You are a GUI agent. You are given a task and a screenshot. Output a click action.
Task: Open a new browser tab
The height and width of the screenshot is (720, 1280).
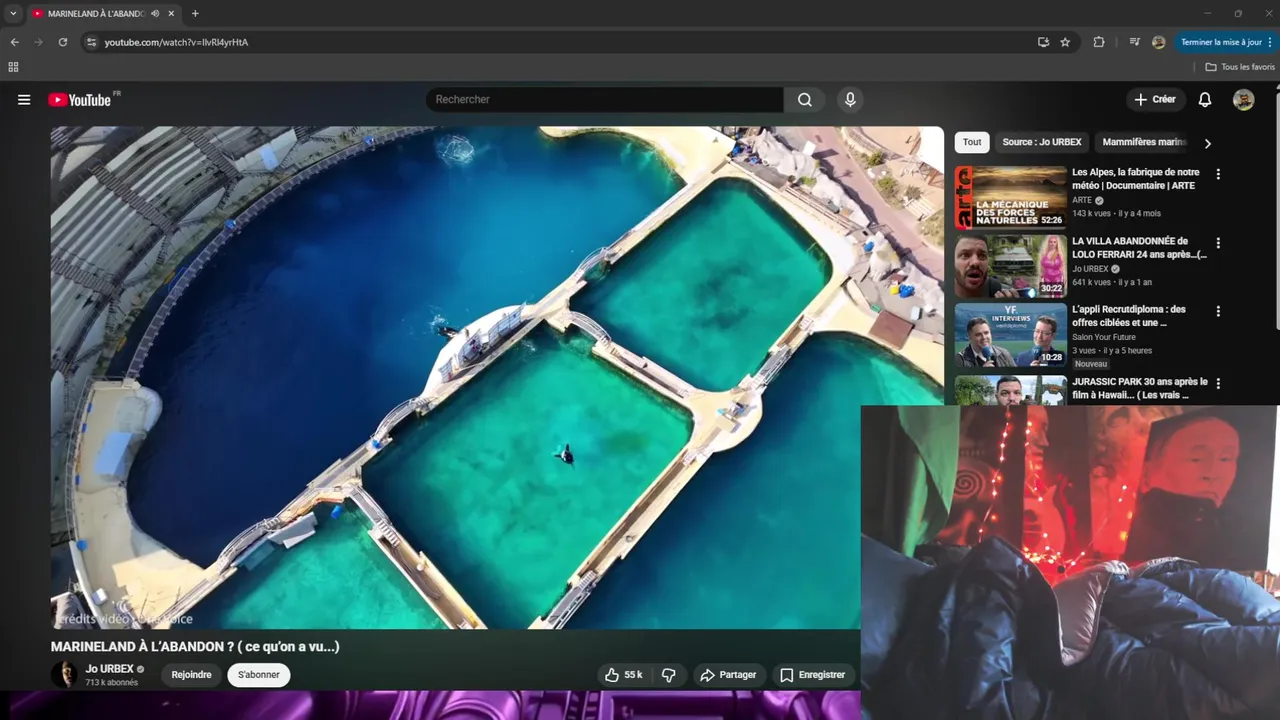(x=195, y=14)
